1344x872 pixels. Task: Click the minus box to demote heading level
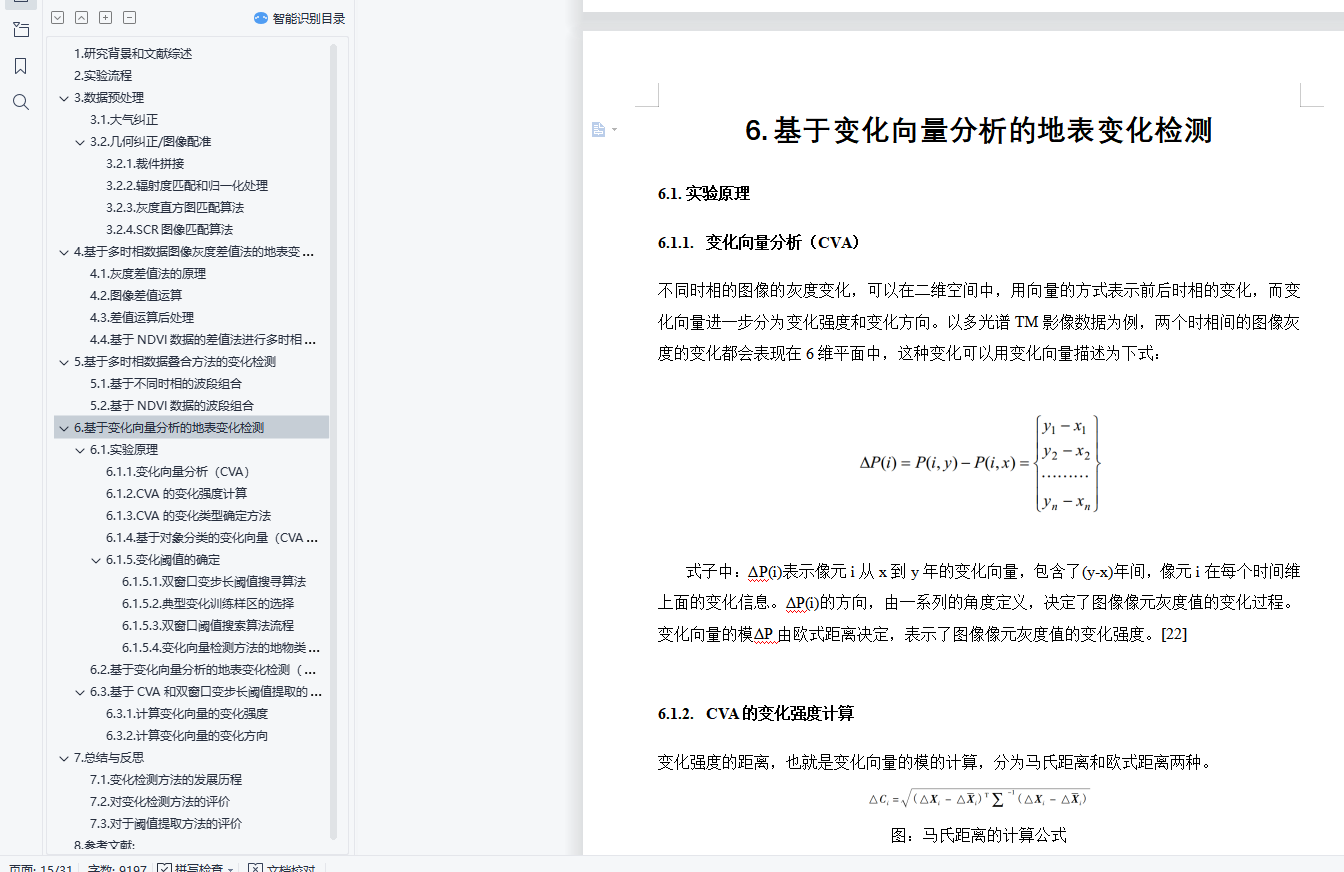click(x=129, y=17)
